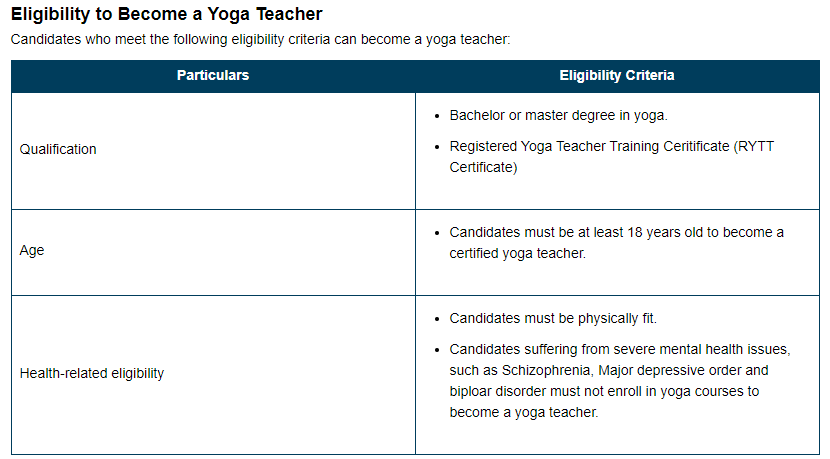Click the bullet before 'Bachelor or master degree'
The image size is (830, 459).
(437, 116)
